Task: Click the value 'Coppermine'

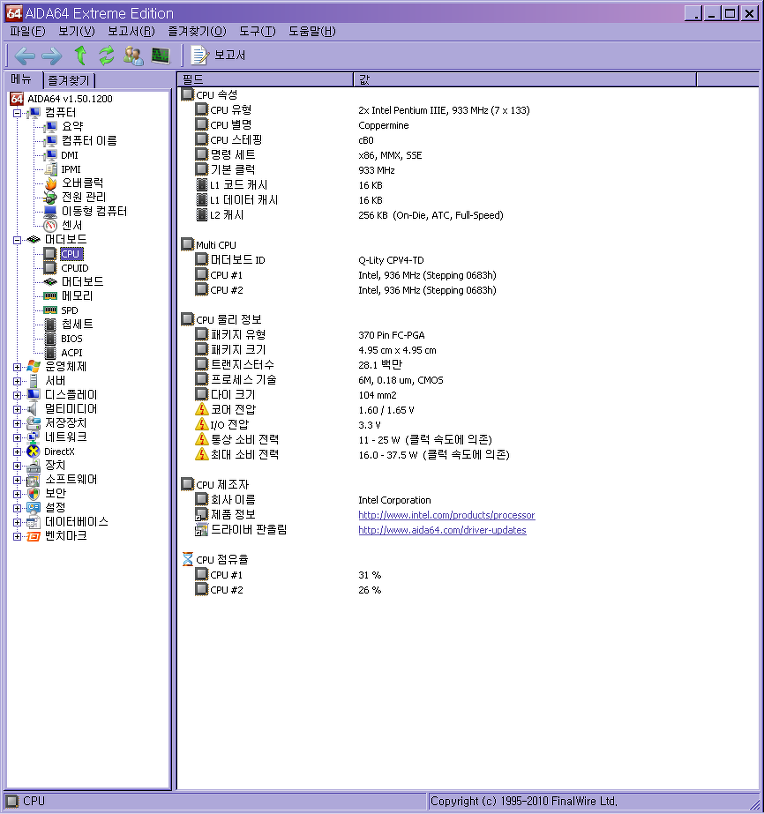Action: (384, 125)
